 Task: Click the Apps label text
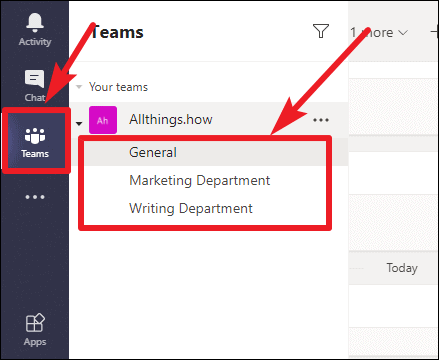point(35,342)
